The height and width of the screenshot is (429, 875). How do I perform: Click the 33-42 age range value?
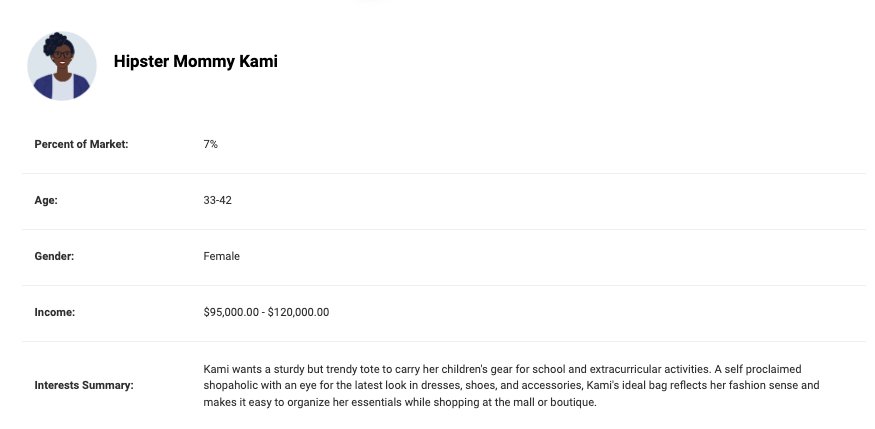[x=218, y=200]
